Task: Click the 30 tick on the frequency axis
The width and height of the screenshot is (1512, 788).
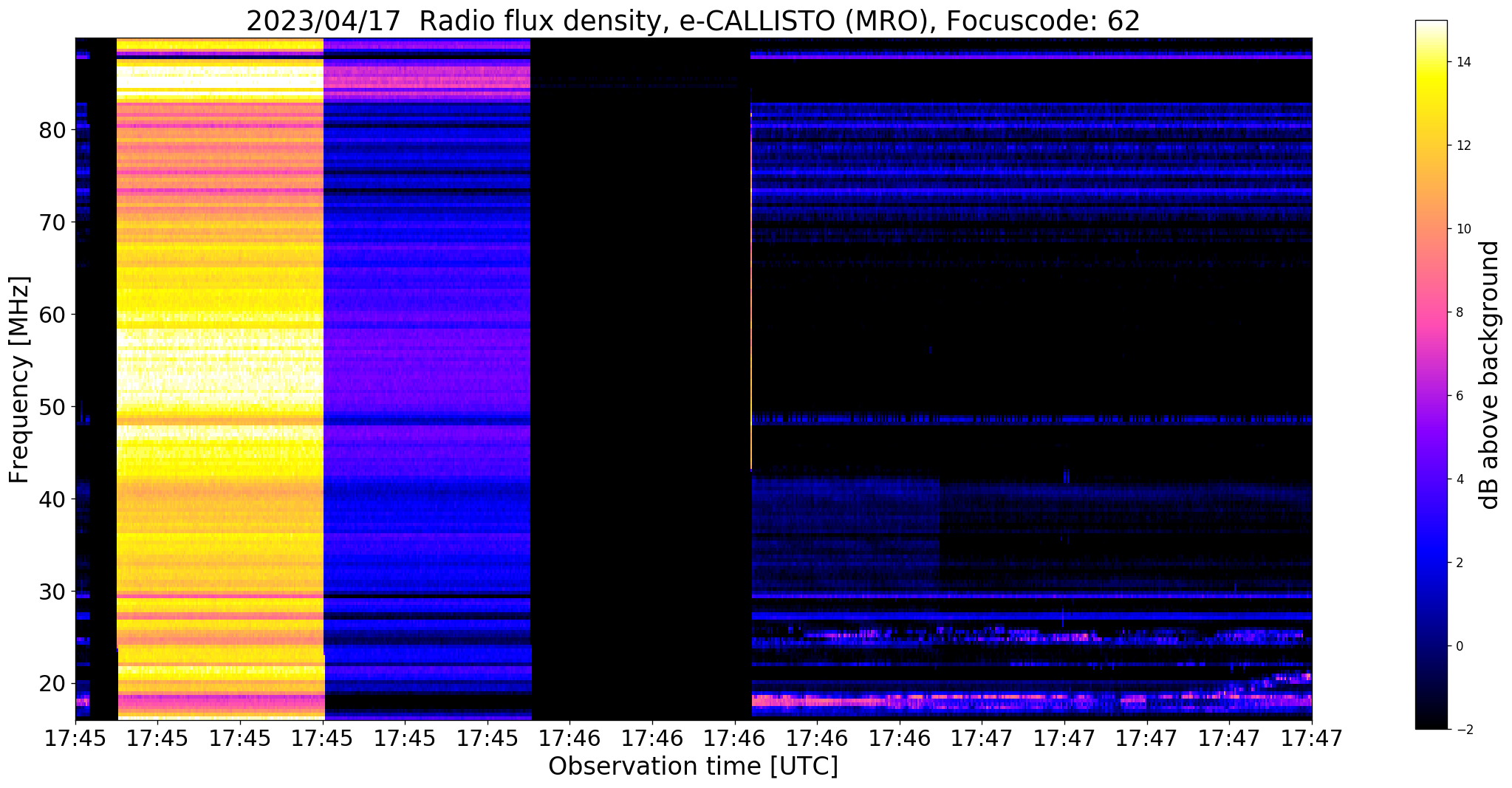Action: 52,592
